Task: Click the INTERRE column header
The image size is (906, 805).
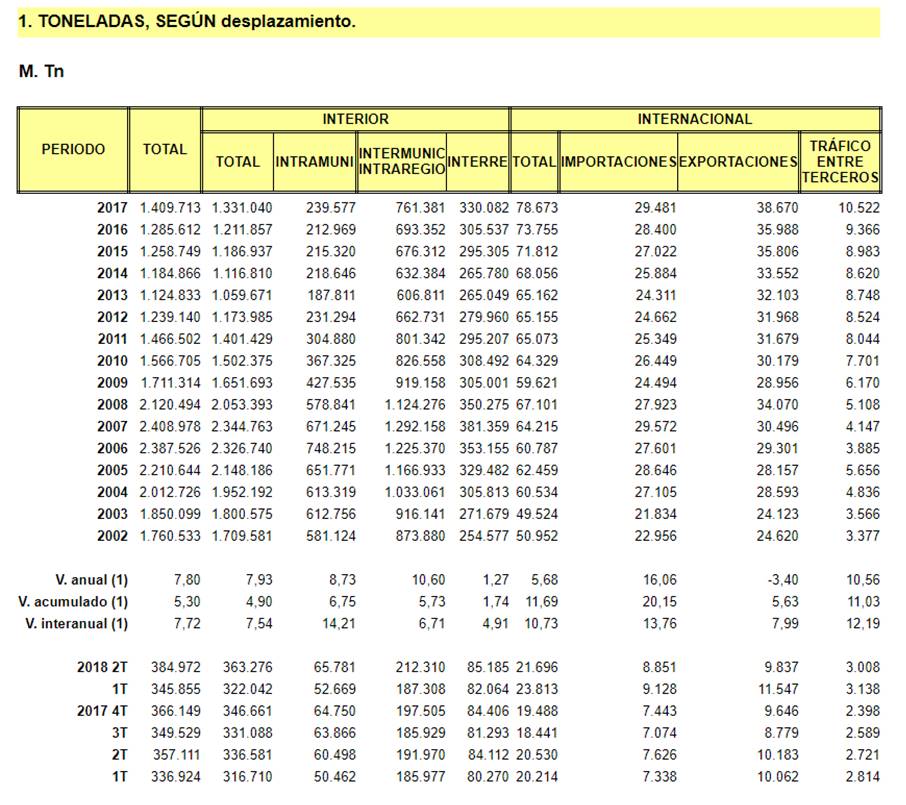Action: click(478, 161)
